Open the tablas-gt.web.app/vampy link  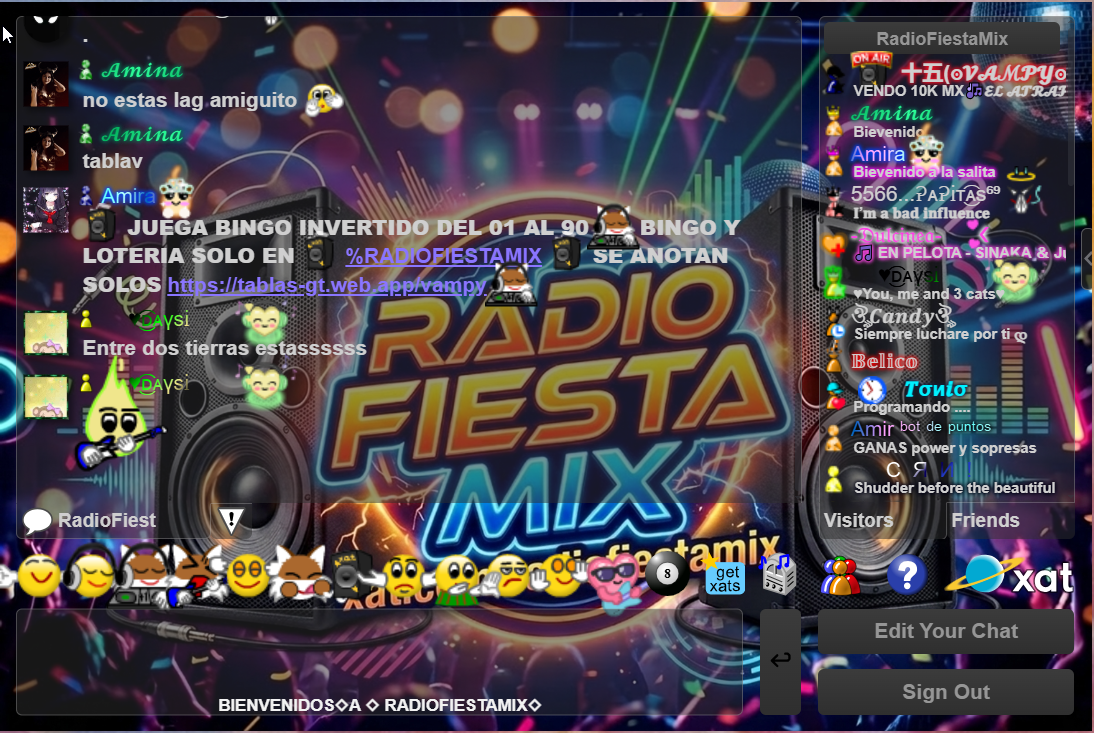point(327,285)
